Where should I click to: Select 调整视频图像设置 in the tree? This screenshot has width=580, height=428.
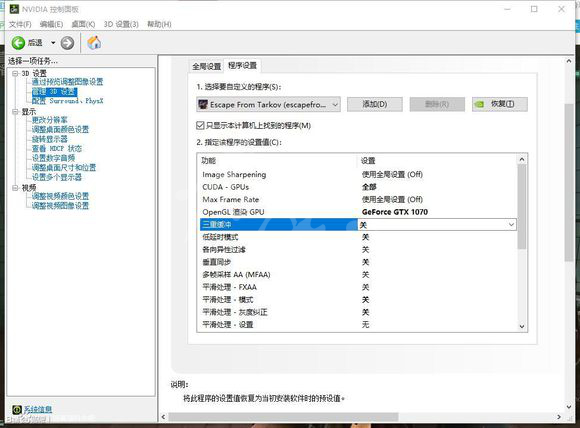[x=60, y=206]
